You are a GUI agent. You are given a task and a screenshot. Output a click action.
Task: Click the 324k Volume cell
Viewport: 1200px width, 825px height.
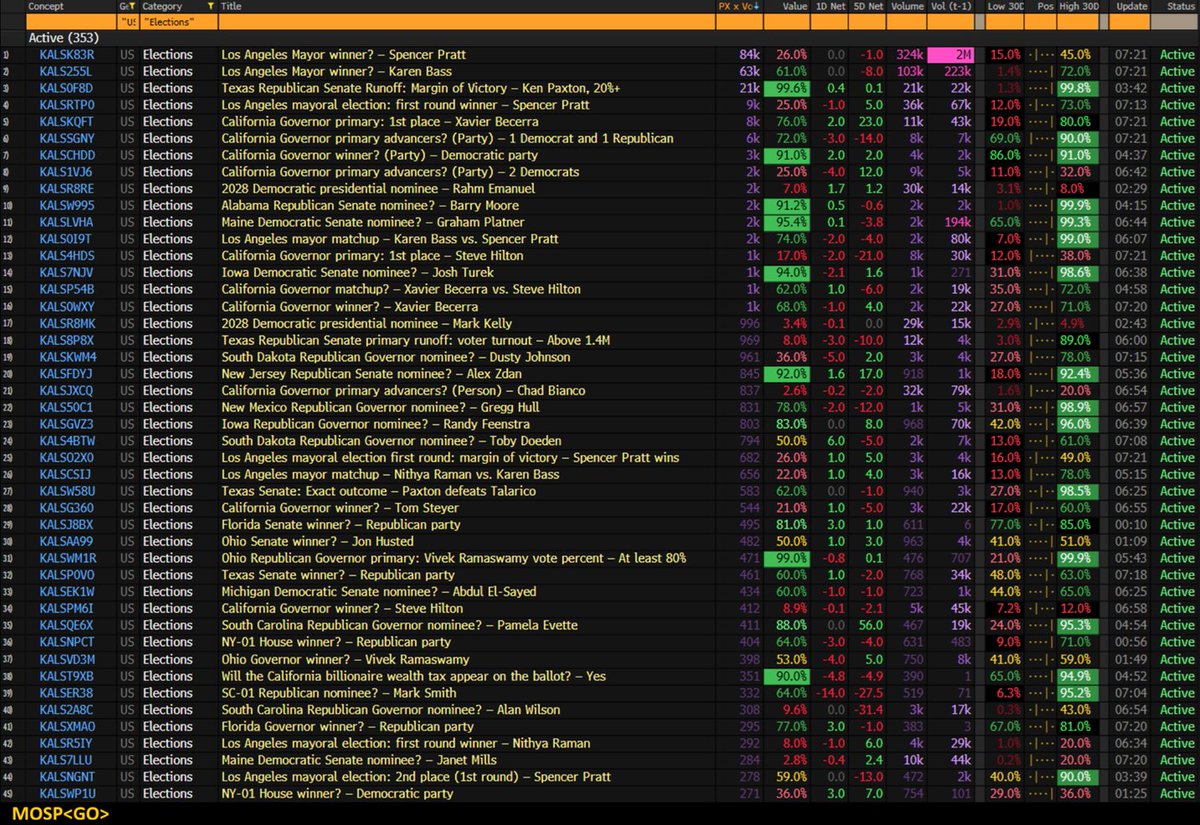tap(910, 54)
